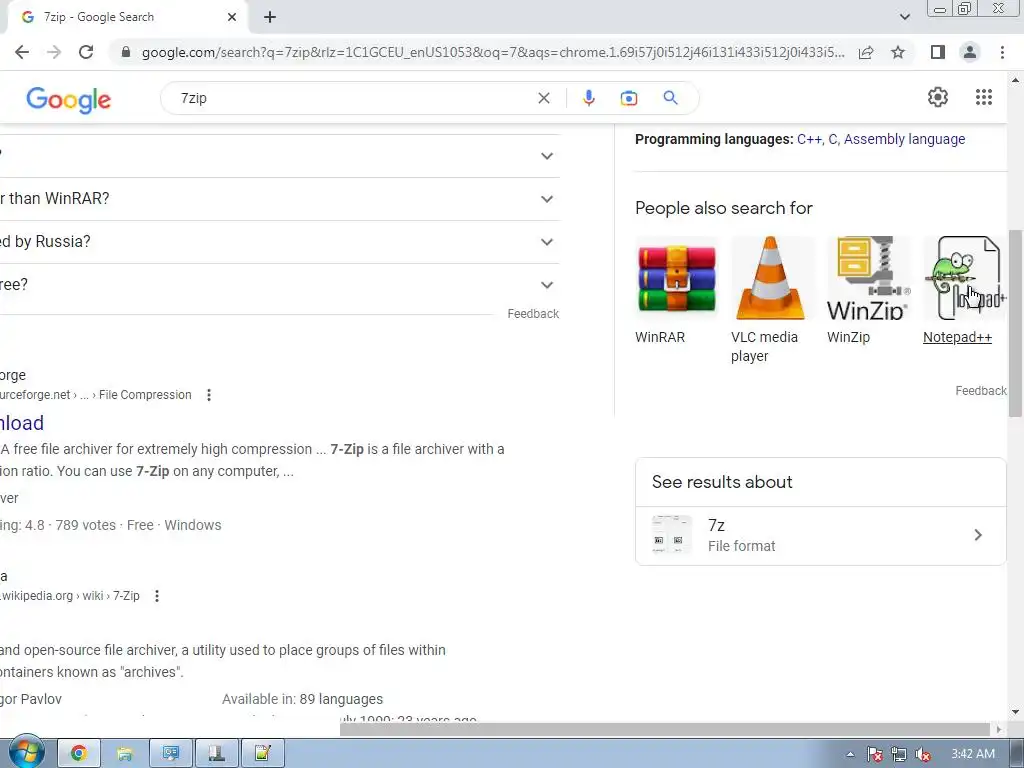This screenshot has width=1024, height=768.
Task: Click the 7z result arrow chevron
Action: coord(978,535)
